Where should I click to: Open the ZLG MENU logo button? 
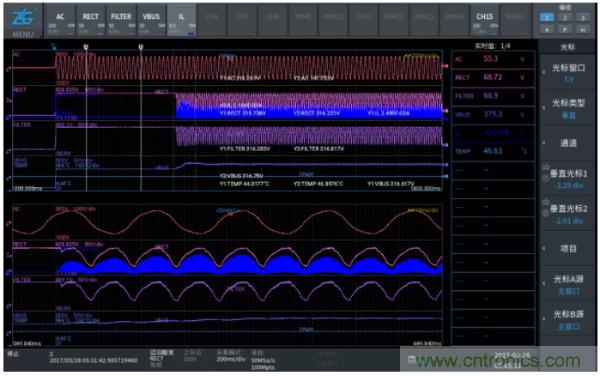tap(23, 21)
